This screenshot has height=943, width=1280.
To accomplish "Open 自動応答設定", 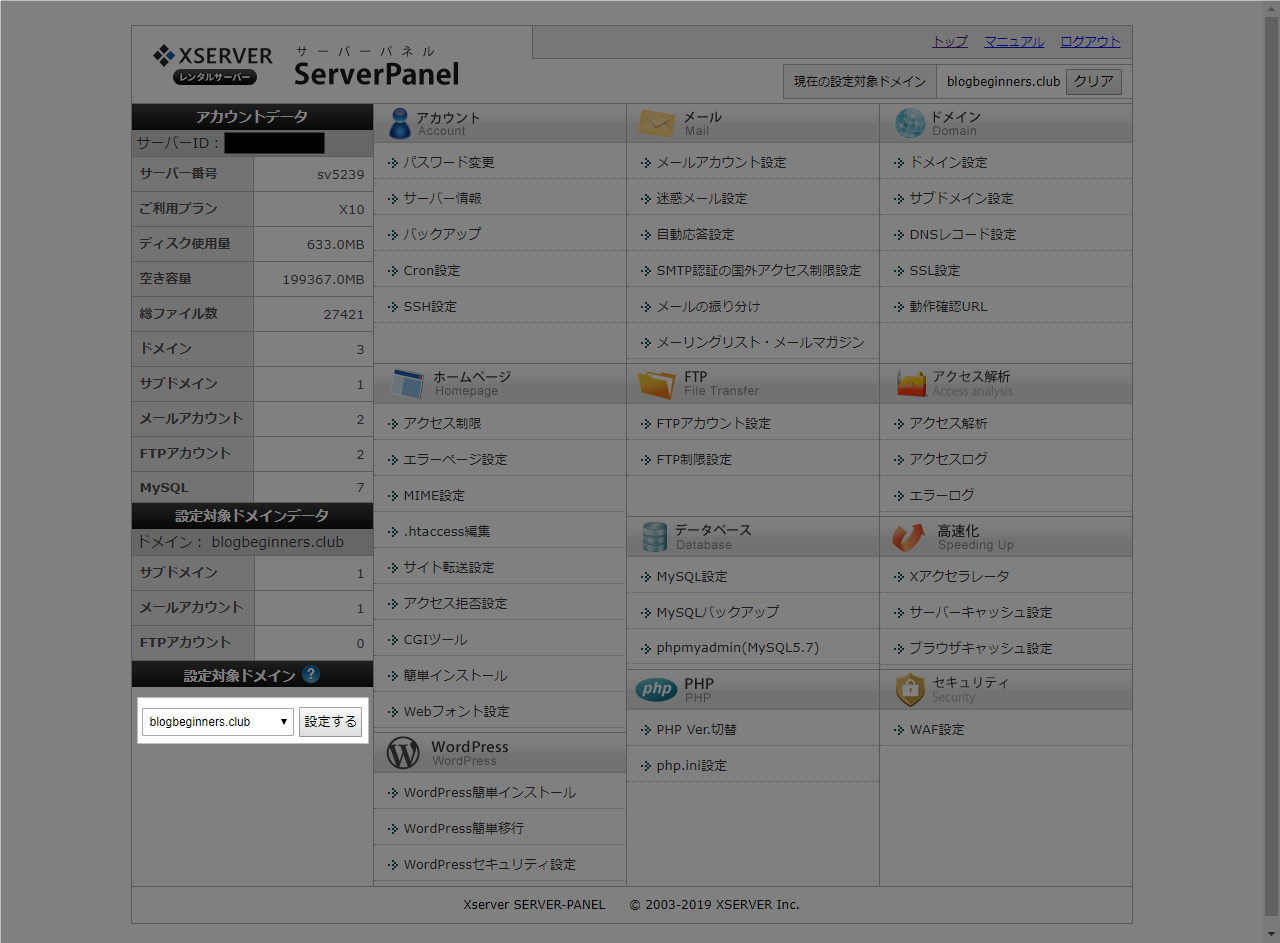I will pyautogui.click(x=695, y=234).
